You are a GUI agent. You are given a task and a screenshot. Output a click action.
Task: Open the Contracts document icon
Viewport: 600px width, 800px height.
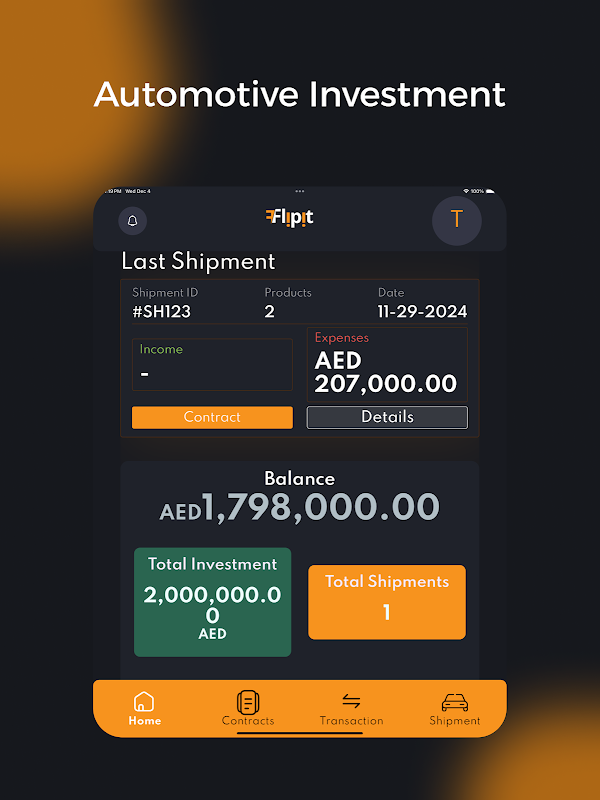coord(248,701)
